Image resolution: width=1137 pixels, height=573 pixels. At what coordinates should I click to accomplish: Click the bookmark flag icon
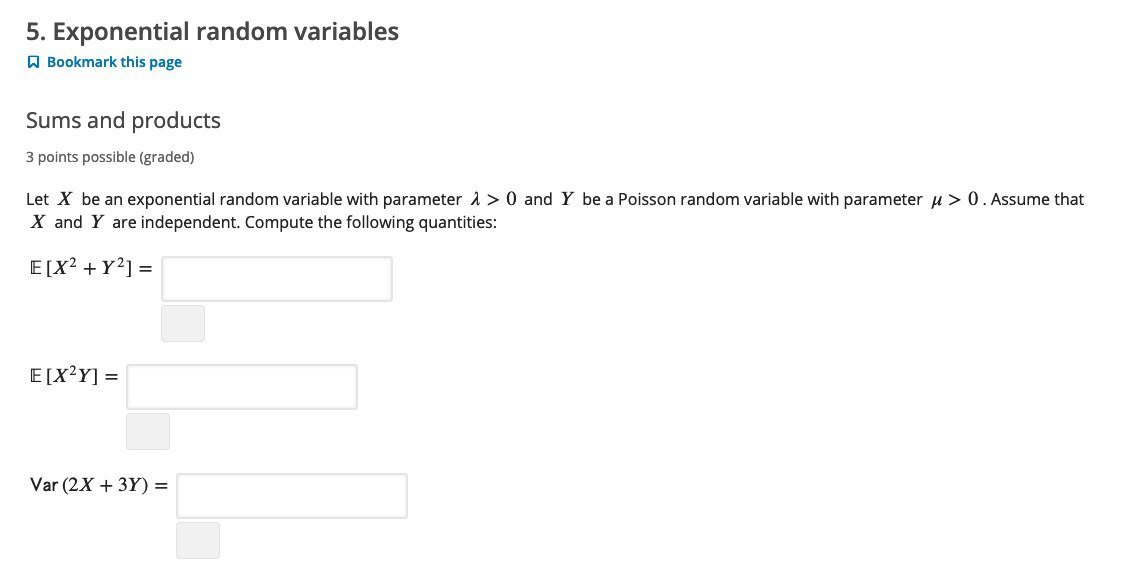tap(33, 62)
